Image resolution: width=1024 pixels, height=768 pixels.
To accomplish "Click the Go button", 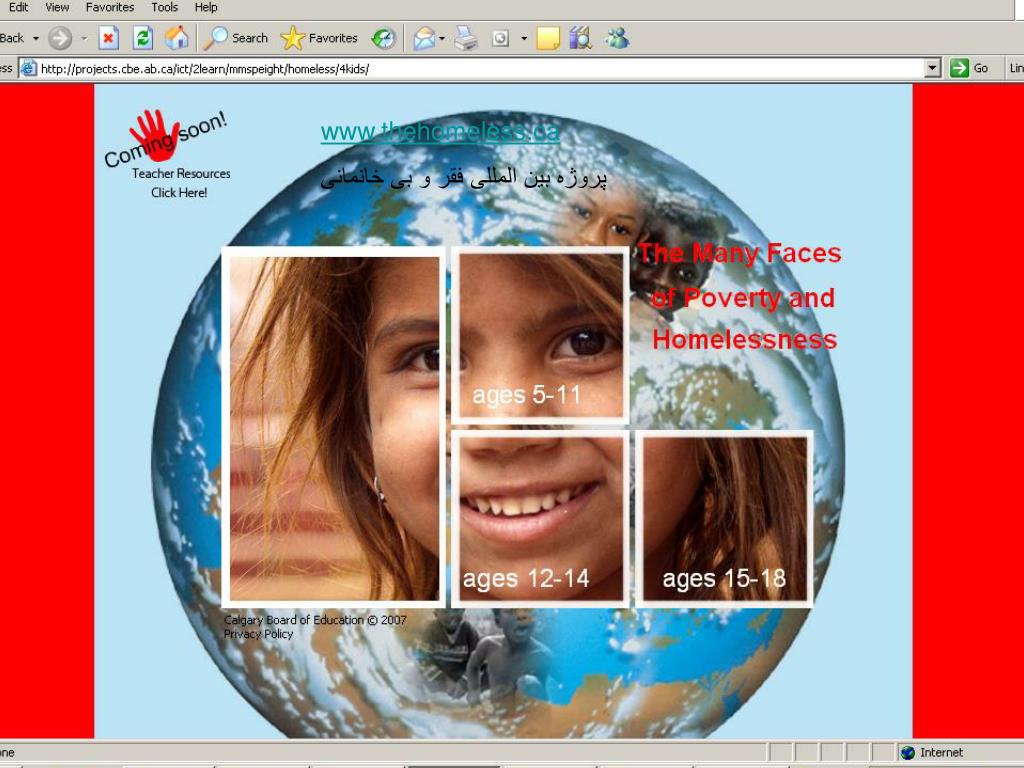I will (970, 68).
